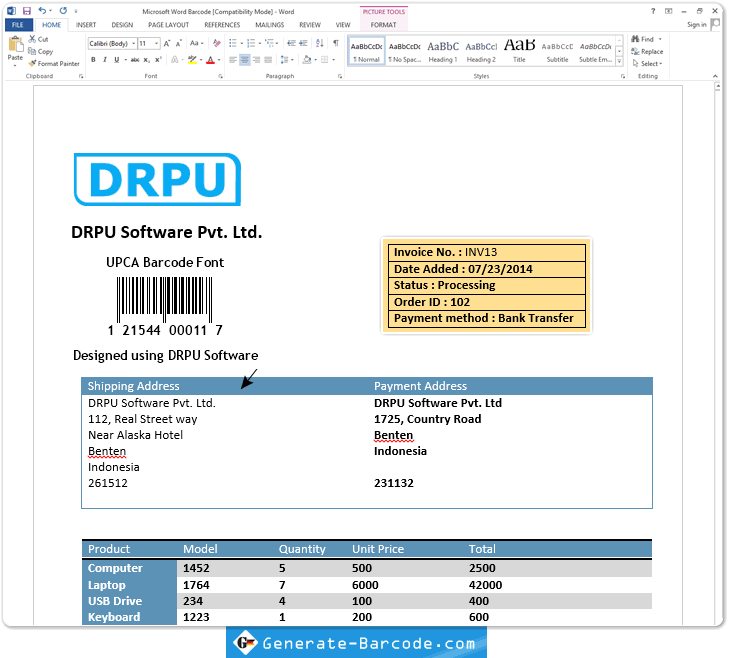Apply paragraph shading color
The height and width of the screenshot is (658, 729).
point(306,60)
